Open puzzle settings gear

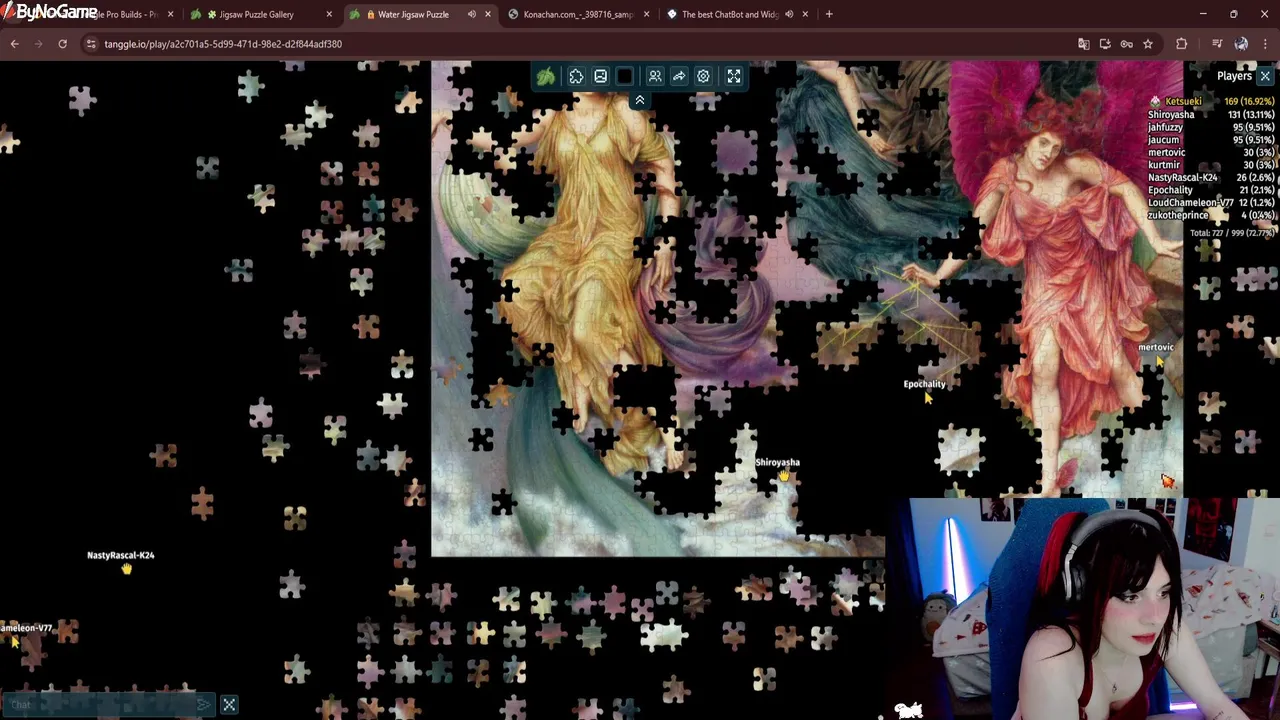coord(703,77)
